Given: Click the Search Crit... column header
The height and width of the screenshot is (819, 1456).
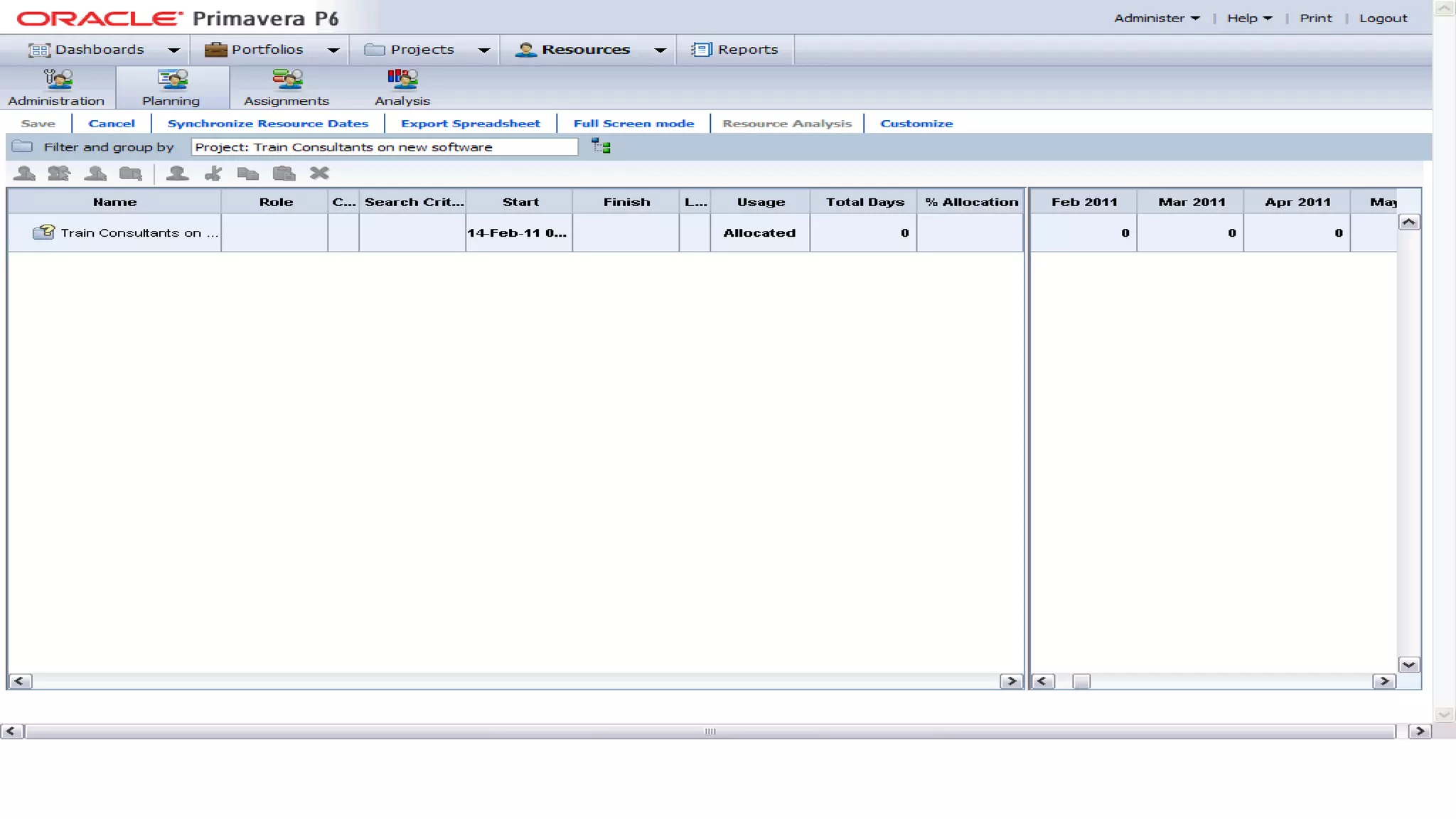Looking at the screenshot, I should click(413, 202).
